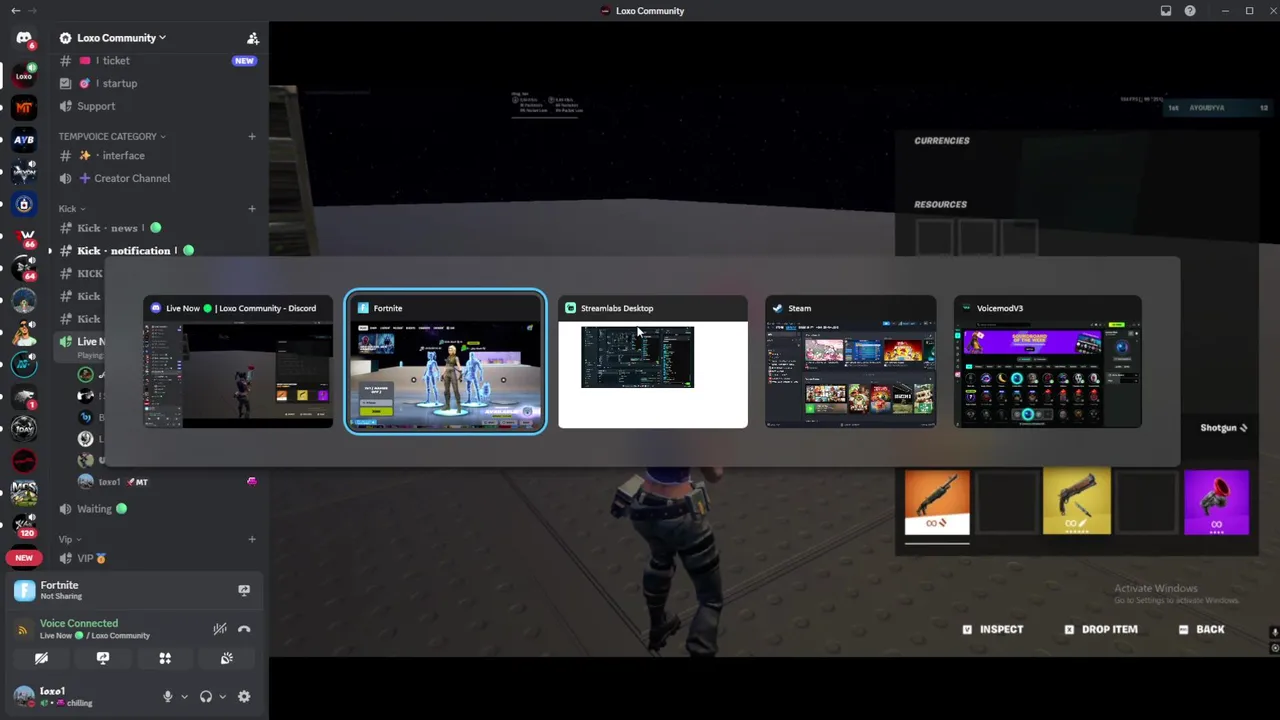
Task: Open the ticket channel
Action: [x=158, y=61]
